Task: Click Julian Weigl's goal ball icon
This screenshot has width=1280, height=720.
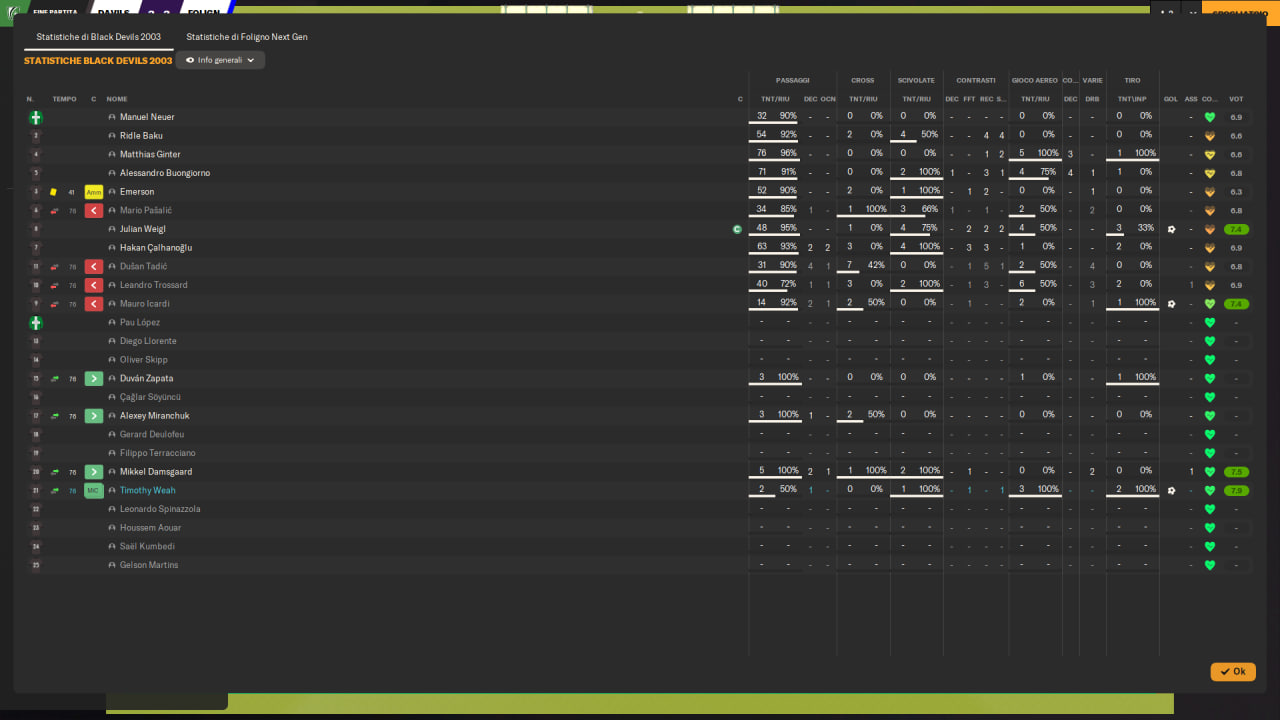Action: [x=1171, y=229]
